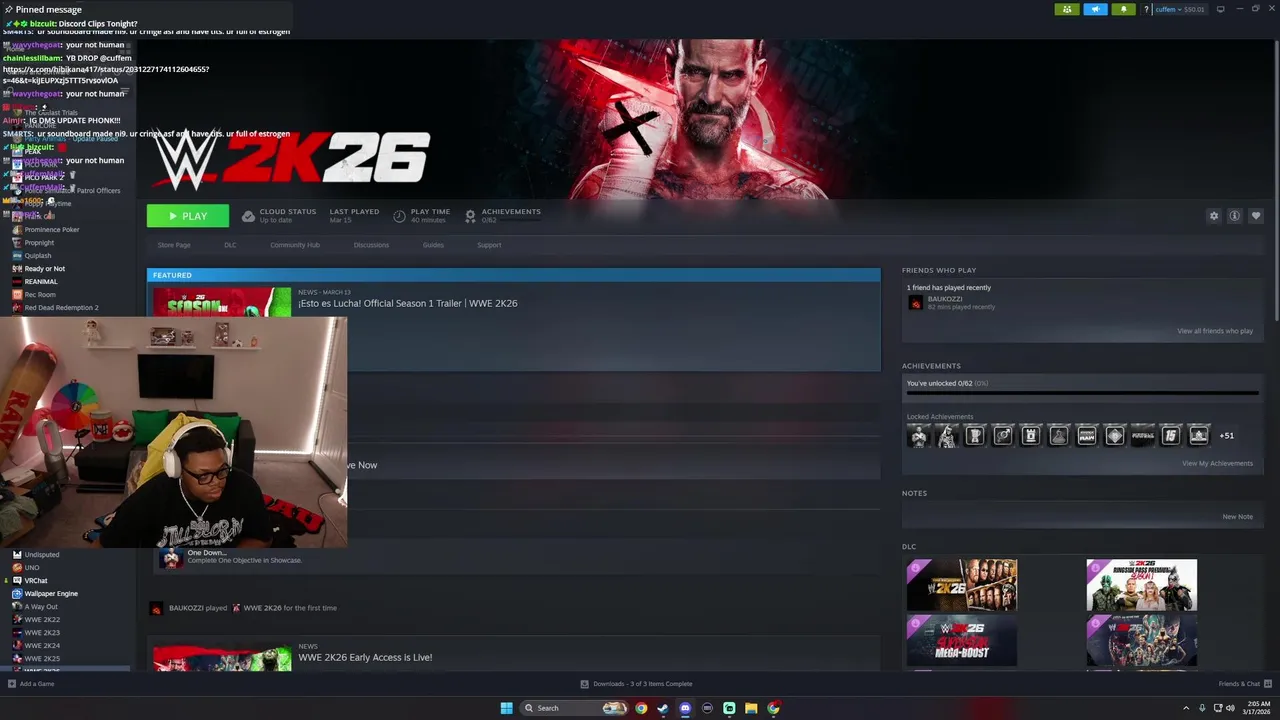Viewport: 1280px width, 720px height.
Task: Click the taskbar volume speaker icon
Action: pos(1230,708)
